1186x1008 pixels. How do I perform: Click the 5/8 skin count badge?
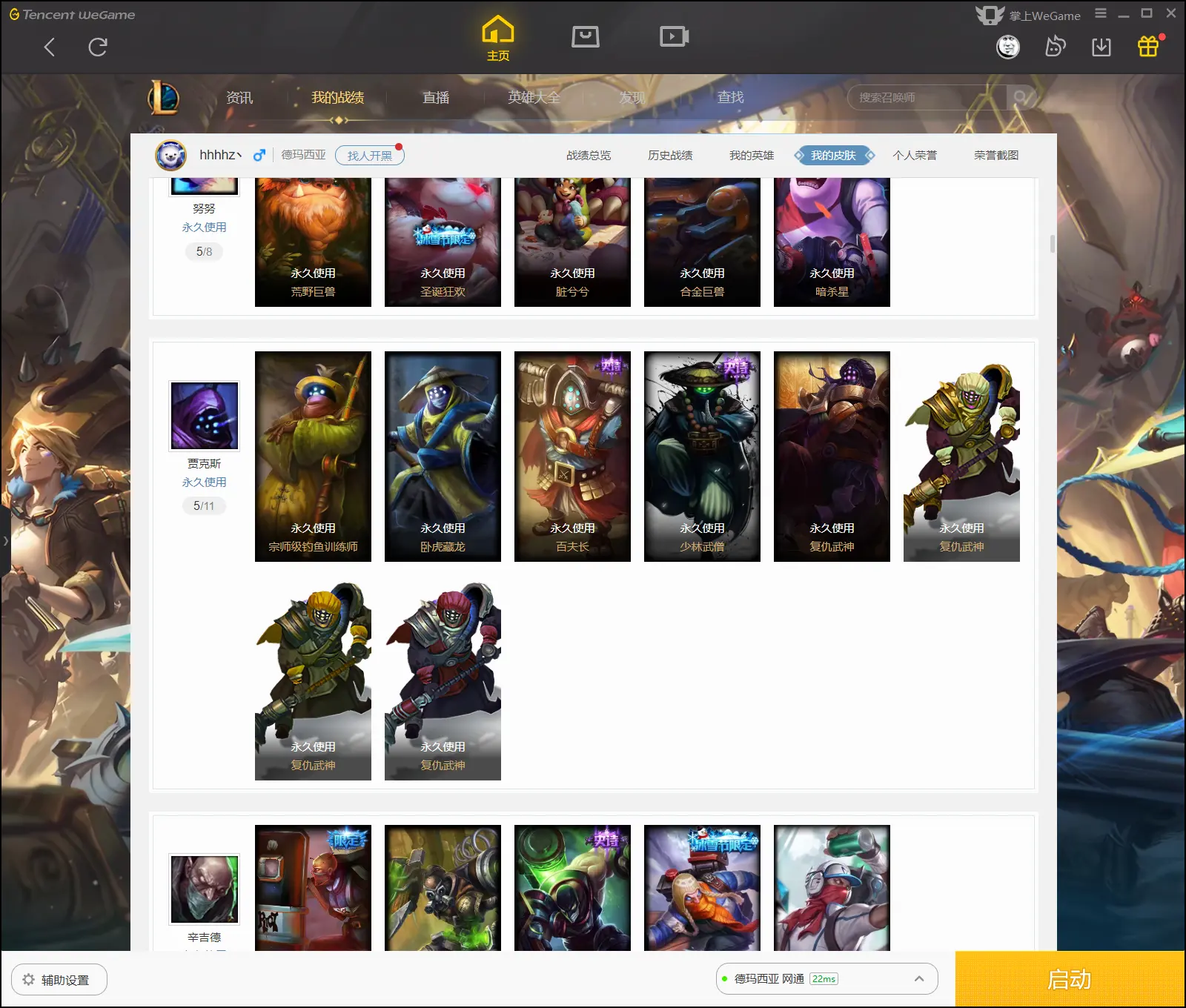(204, 251)
